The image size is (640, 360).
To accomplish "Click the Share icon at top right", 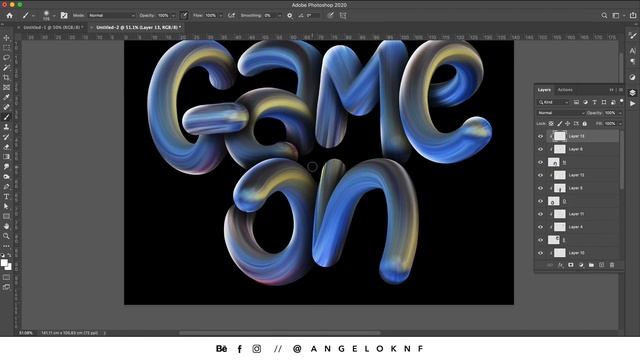I will tap(633, 16).
